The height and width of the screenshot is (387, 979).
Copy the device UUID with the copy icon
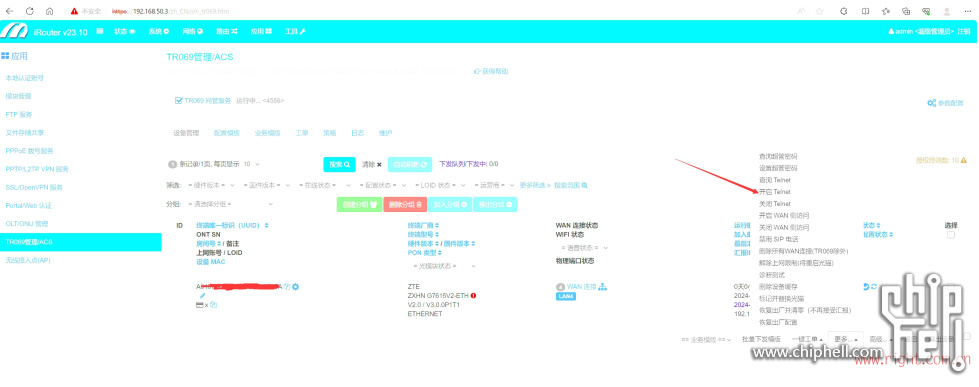pos(287,287)
